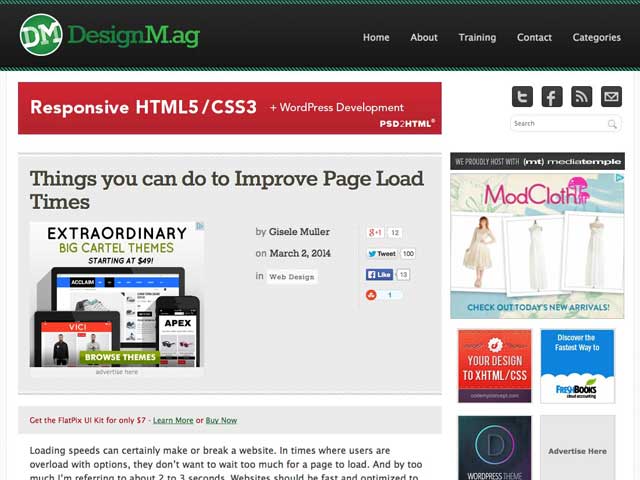Open the Categories menu
Image resolution: width=640 pixels, height=480 pixels.
point(596,37)
